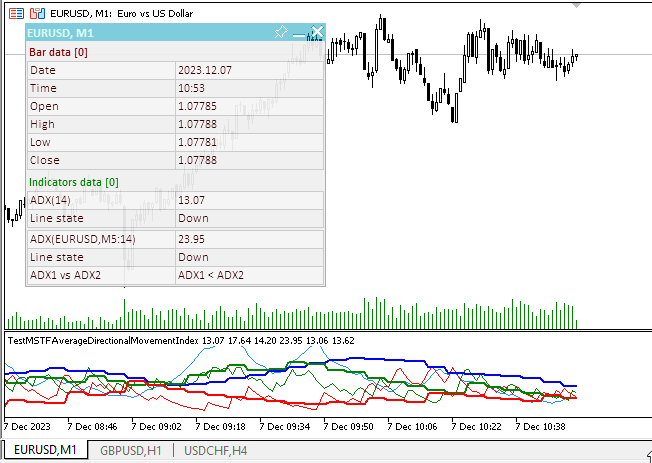Screen dimensions: 652x463
Task: Click the 'ADX1 vs ADX2' label
Action: pos(65,275)
